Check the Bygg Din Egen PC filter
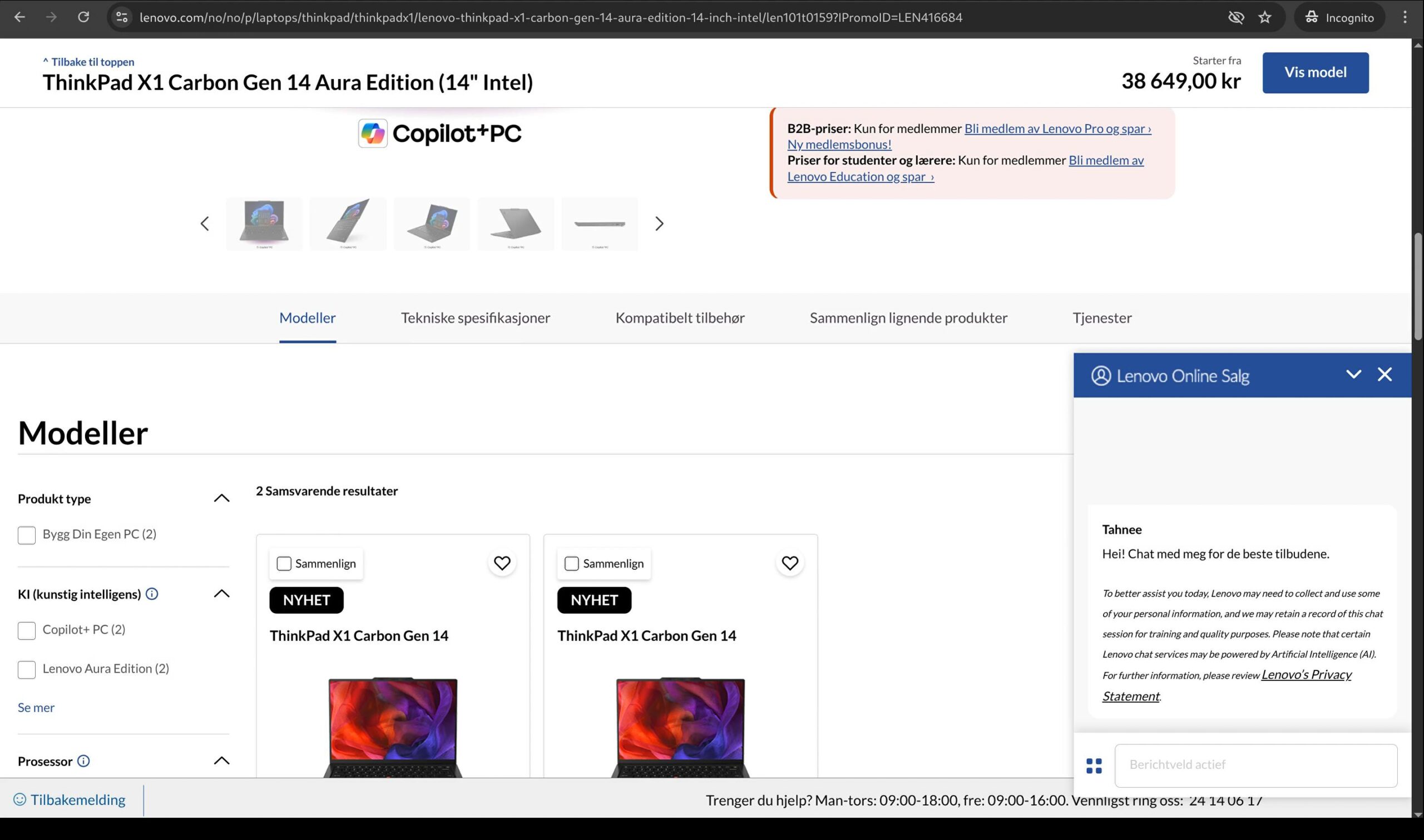Screen dimensions: 1424x840 (27, 535)
